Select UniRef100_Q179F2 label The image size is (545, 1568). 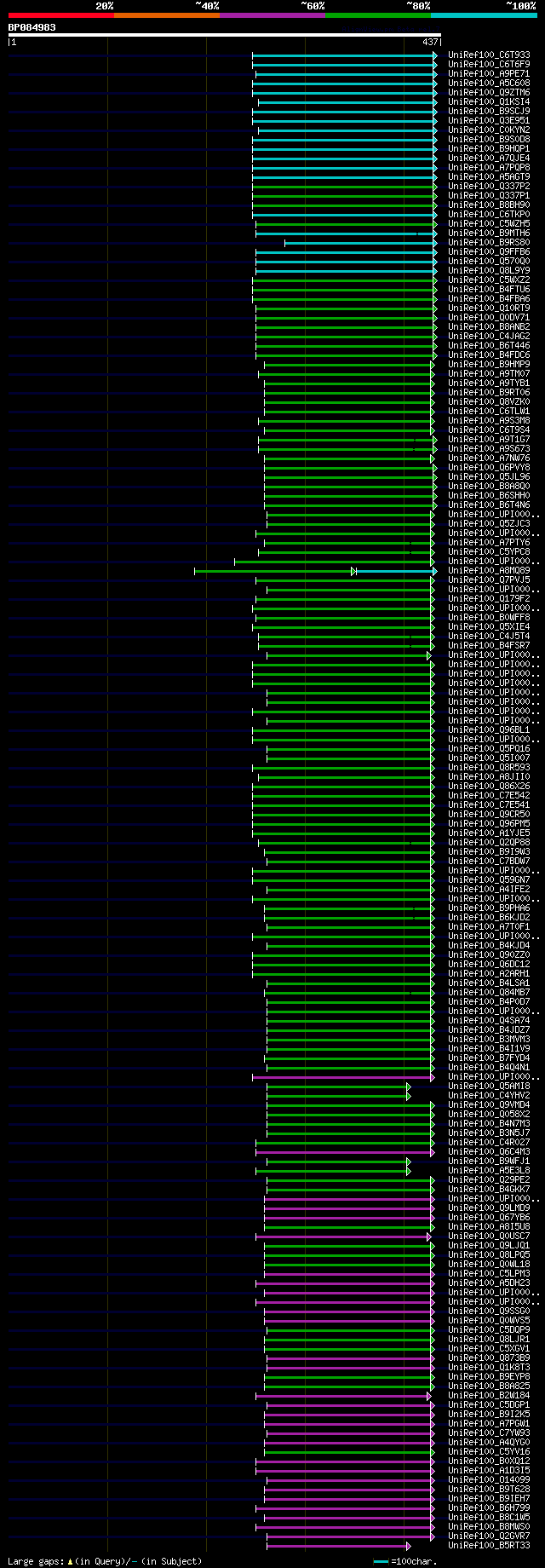[x=489, y=599]
